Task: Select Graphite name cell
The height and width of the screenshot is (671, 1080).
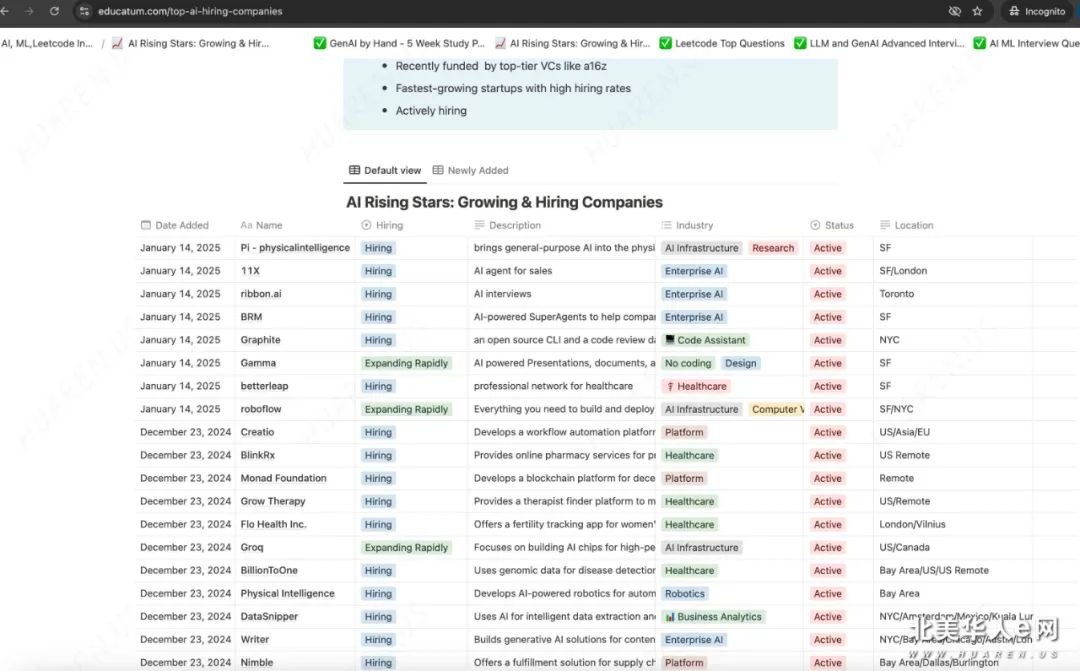Action: click(260, 340)
